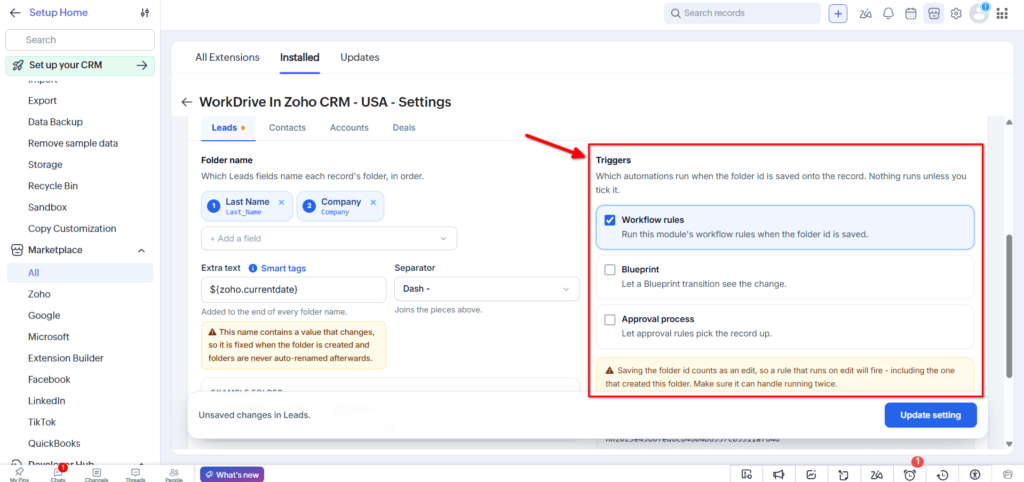Uncheck the Workflow rules trigger

(x=610, y=220)
